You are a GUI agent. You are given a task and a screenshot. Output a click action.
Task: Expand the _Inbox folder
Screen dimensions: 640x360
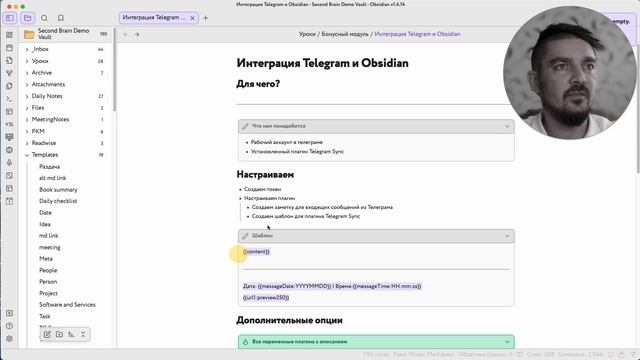point(27,49)
